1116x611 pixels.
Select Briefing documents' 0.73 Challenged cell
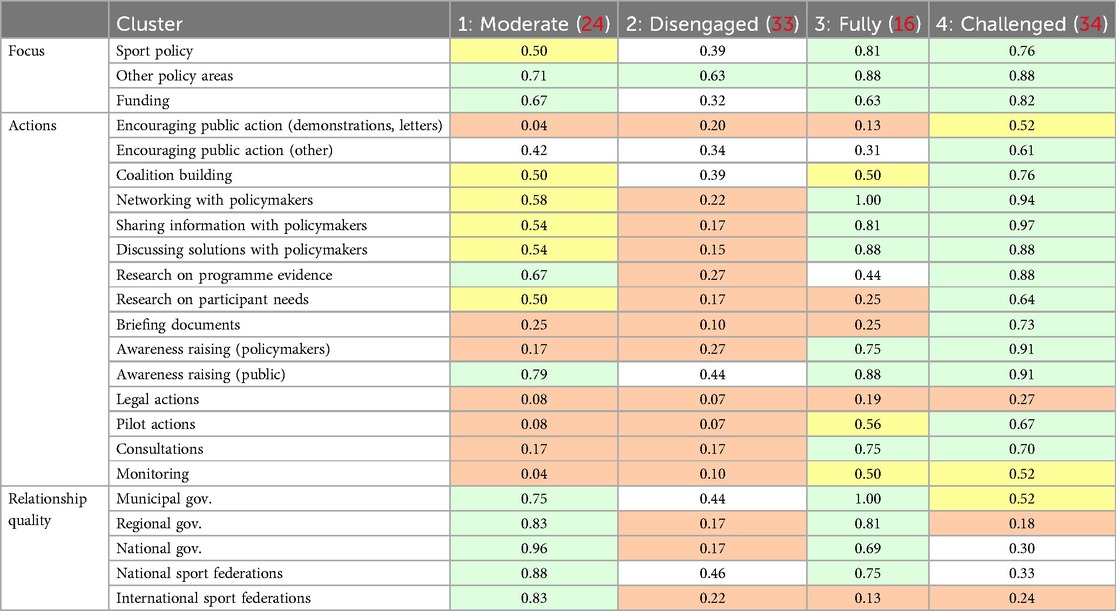(1022, 325)
